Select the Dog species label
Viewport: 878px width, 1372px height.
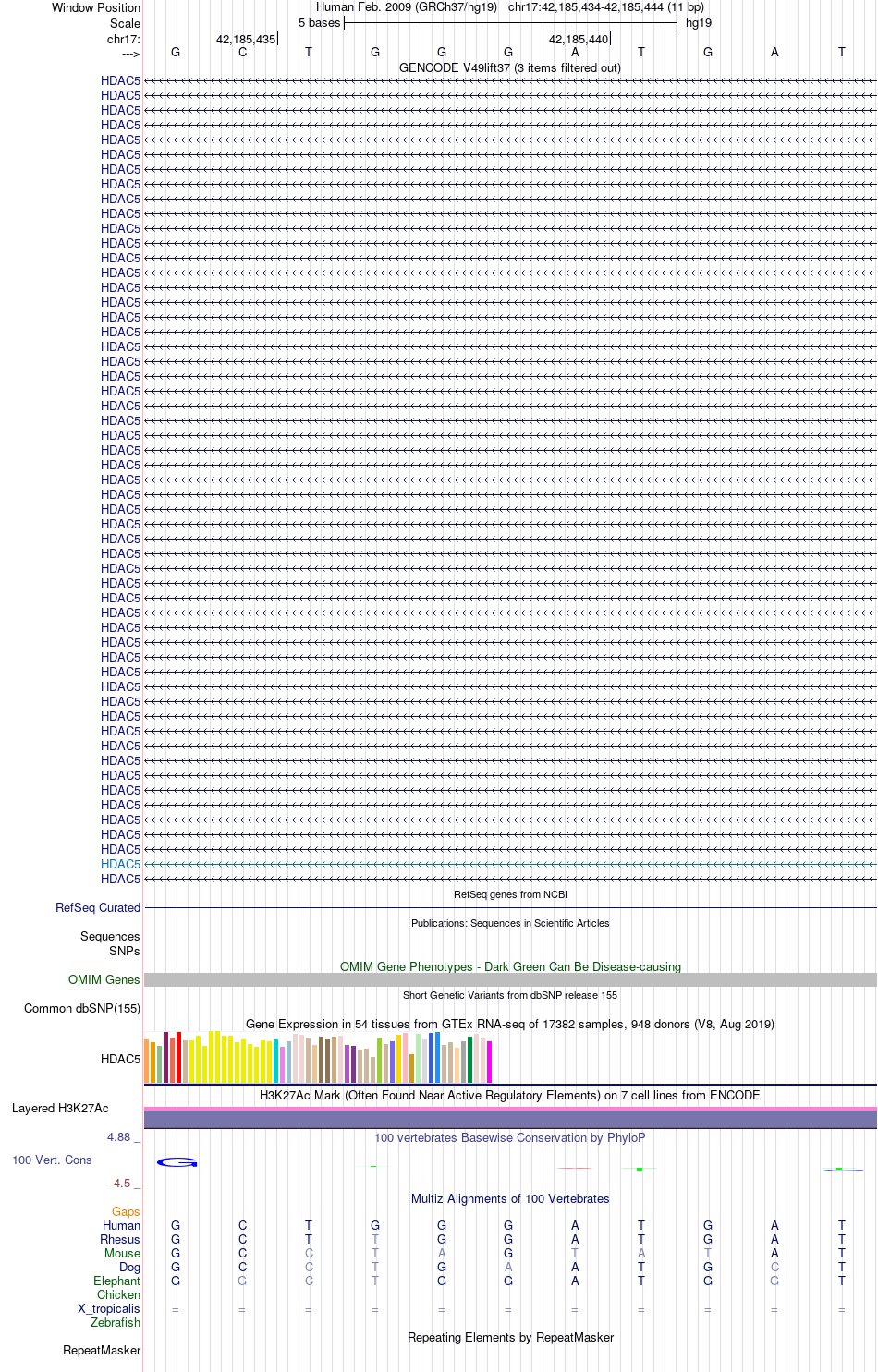click(129, 1267)
